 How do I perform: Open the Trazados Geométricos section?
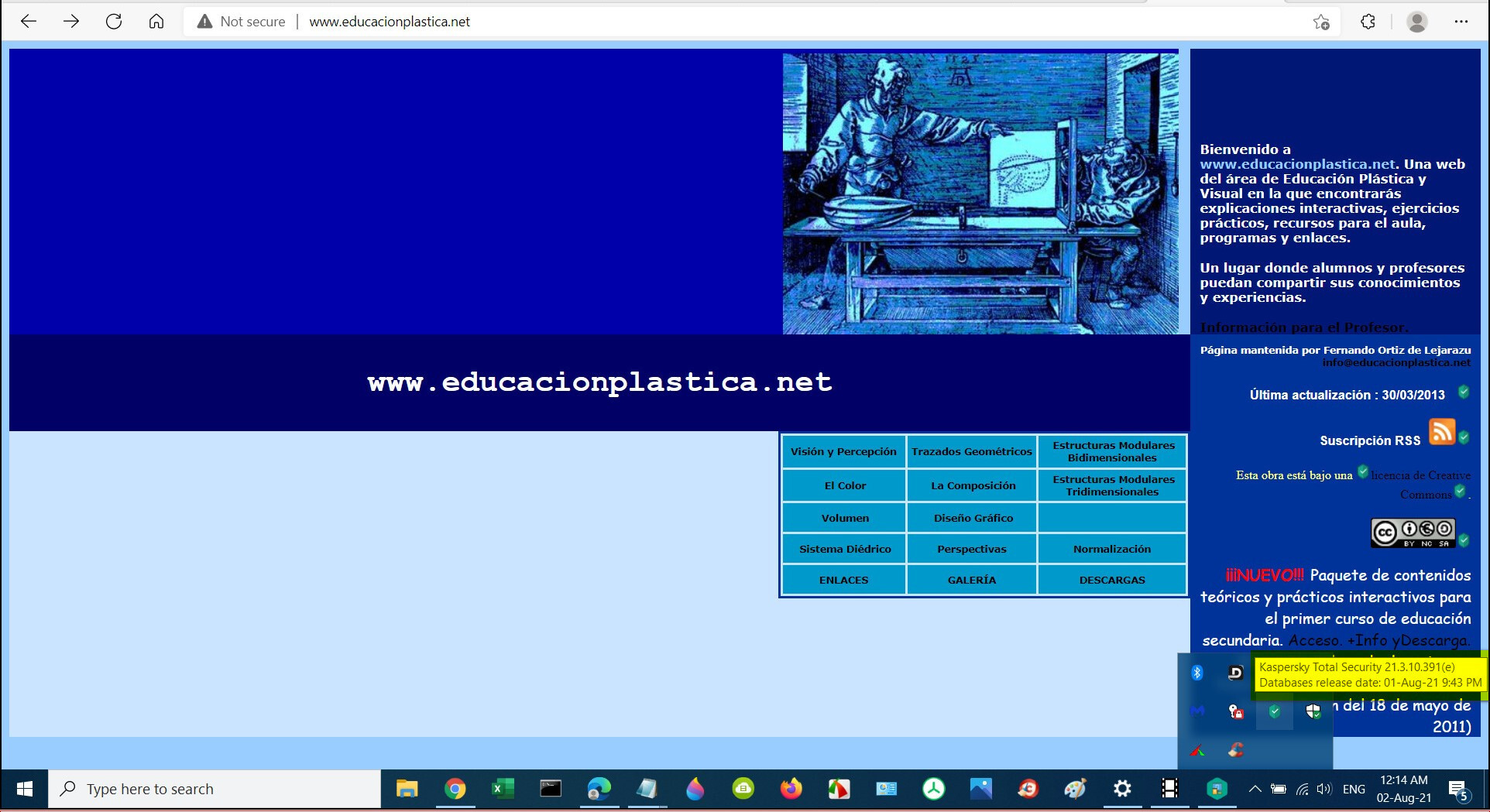coord(972,452)
